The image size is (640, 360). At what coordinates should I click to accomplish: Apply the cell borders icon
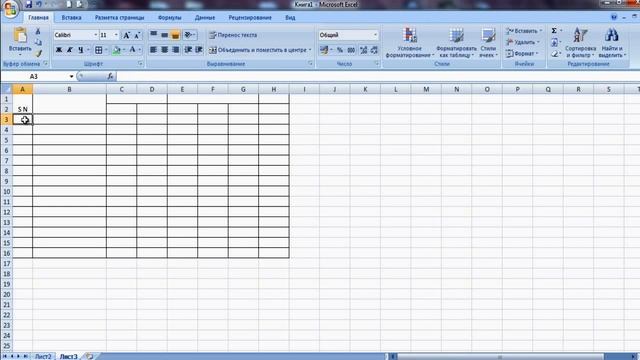[99, 50]
